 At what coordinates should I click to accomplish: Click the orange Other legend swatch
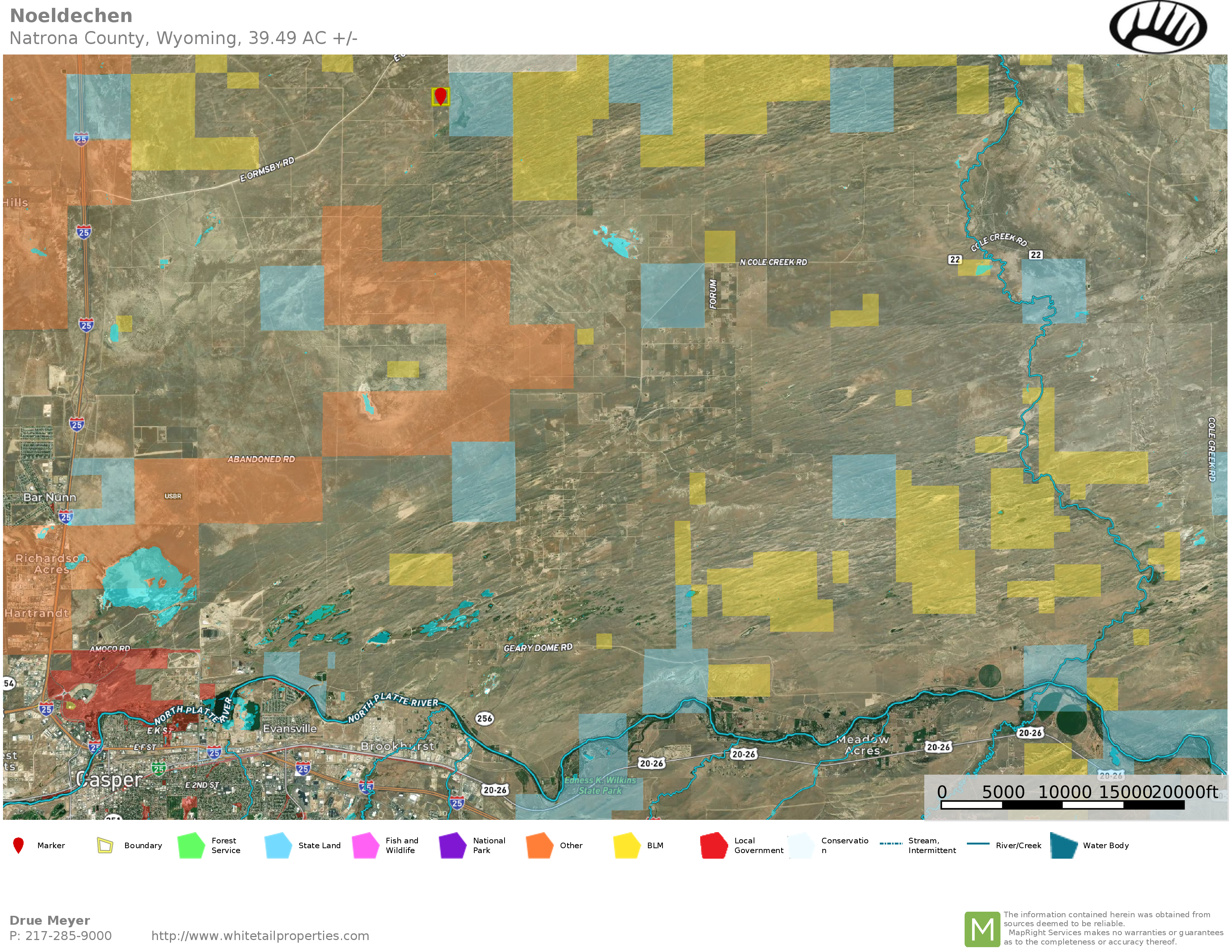(x=539, y=845)
